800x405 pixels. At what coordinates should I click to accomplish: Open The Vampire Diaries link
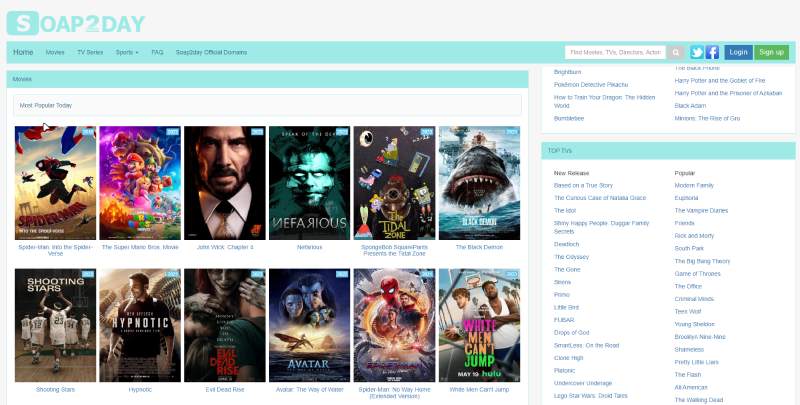701,211
